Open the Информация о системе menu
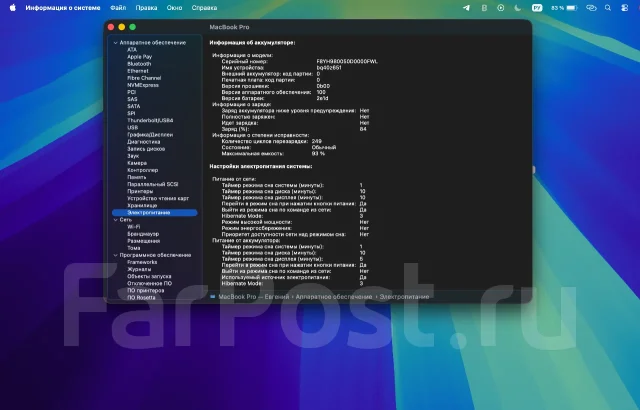 coord(63,8)
